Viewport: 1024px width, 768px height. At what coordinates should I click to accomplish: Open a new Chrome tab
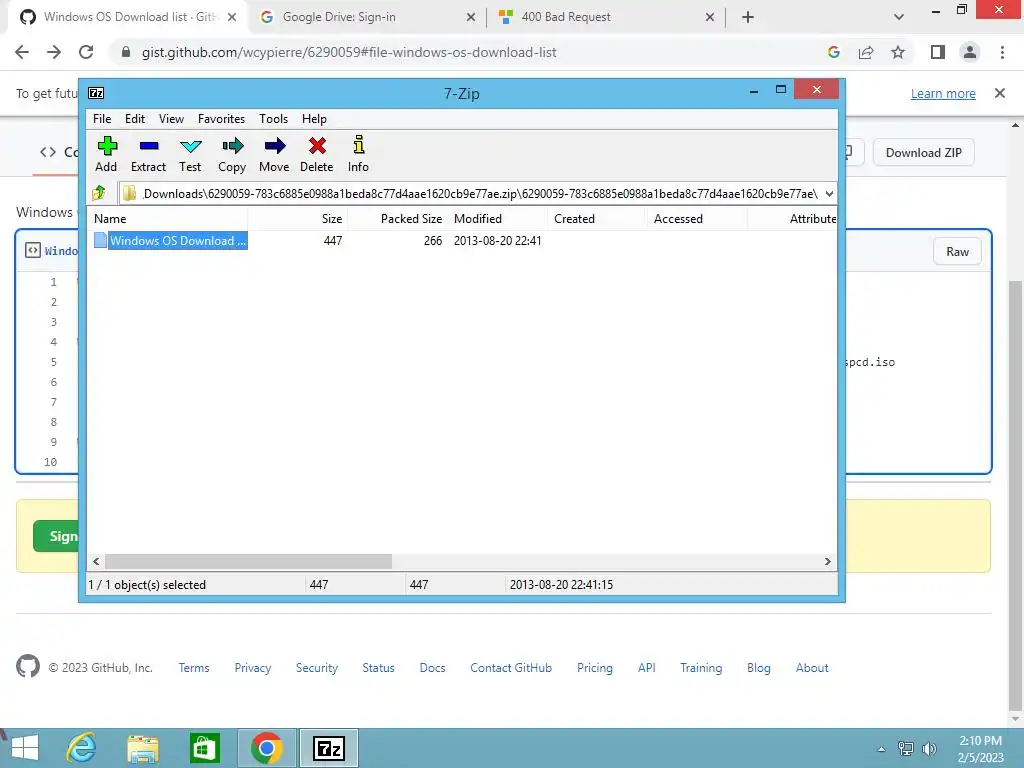(748, 17)
